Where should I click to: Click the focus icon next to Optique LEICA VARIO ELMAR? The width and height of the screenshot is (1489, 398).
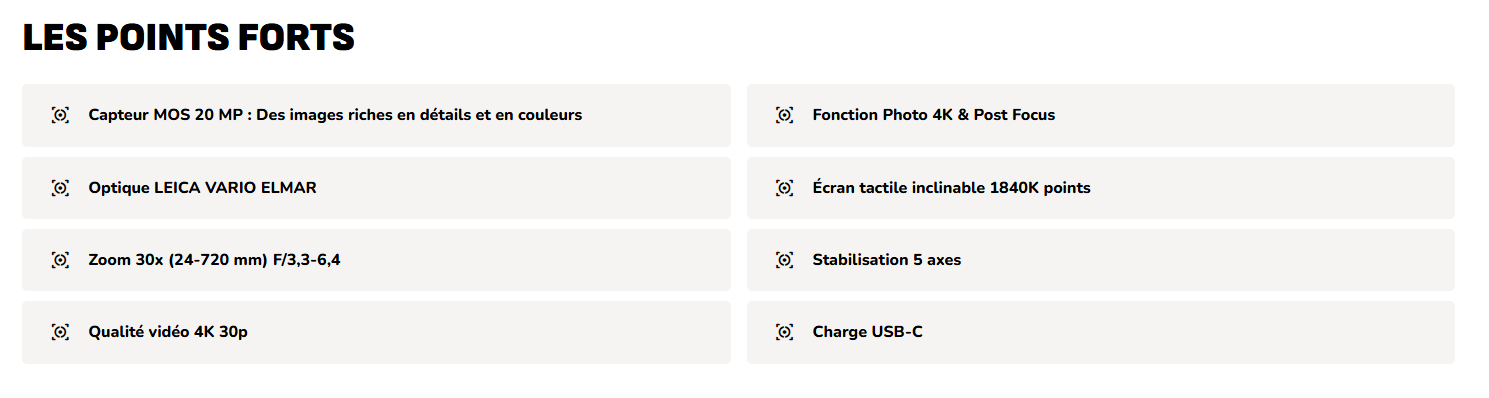click(x=60, y=188)
